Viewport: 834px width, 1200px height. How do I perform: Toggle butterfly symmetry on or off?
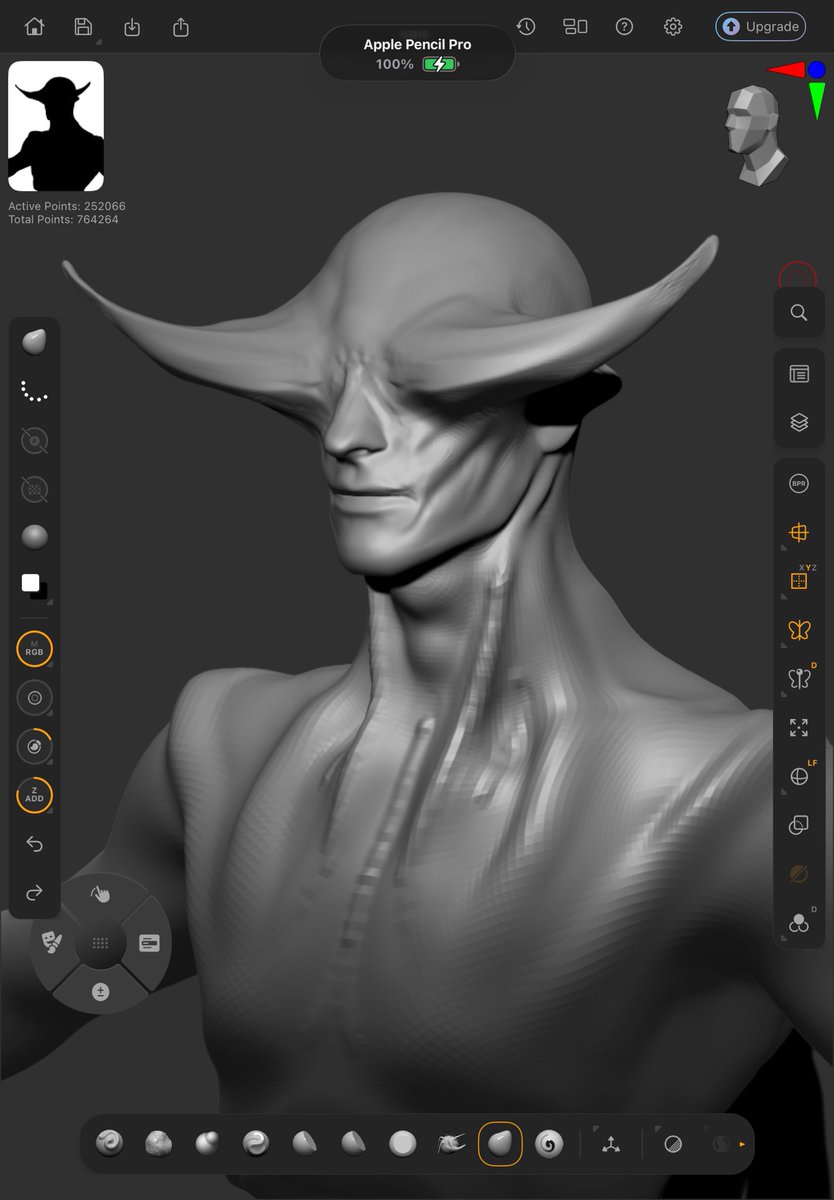pyautogui.click(x=798, y=630)
